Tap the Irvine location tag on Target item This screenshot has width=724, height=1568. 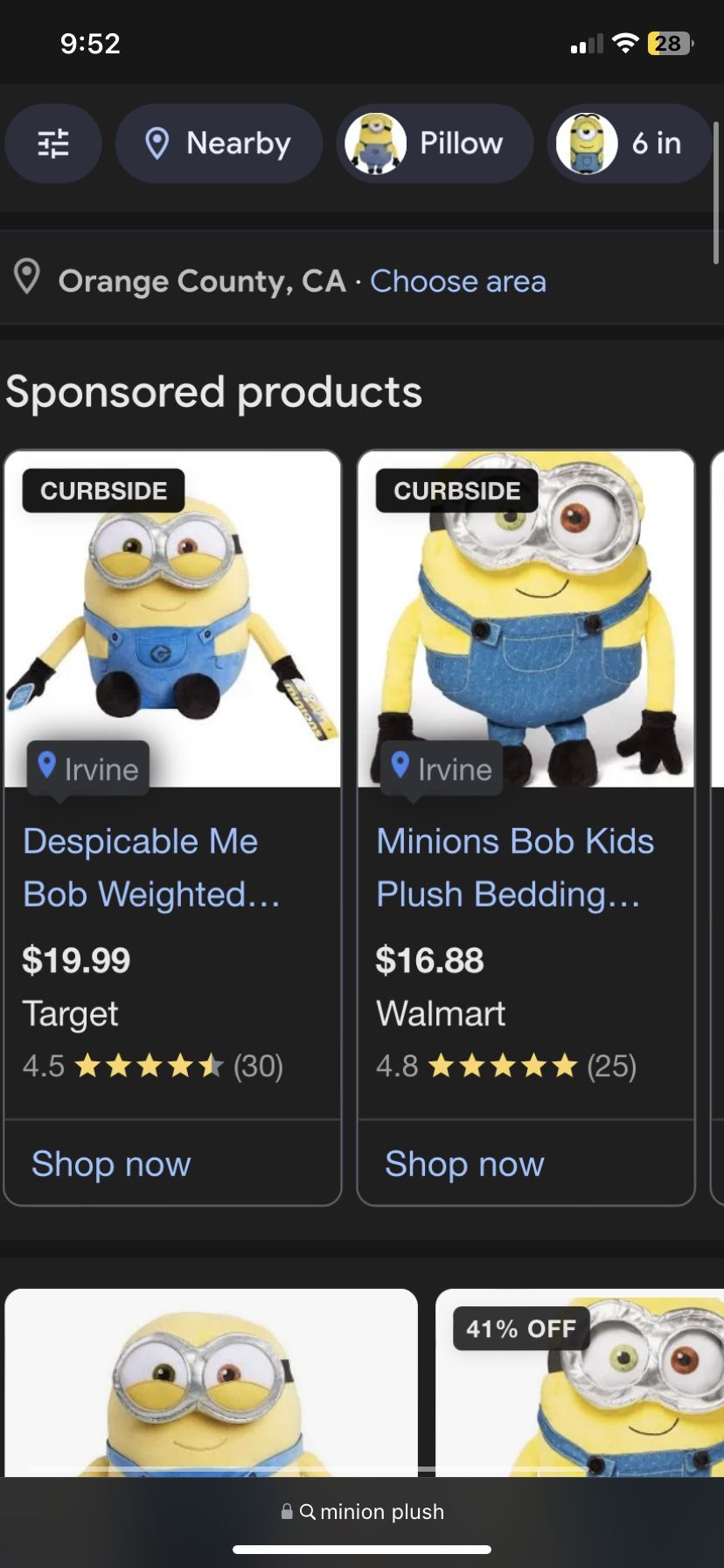tap(88, 768)
